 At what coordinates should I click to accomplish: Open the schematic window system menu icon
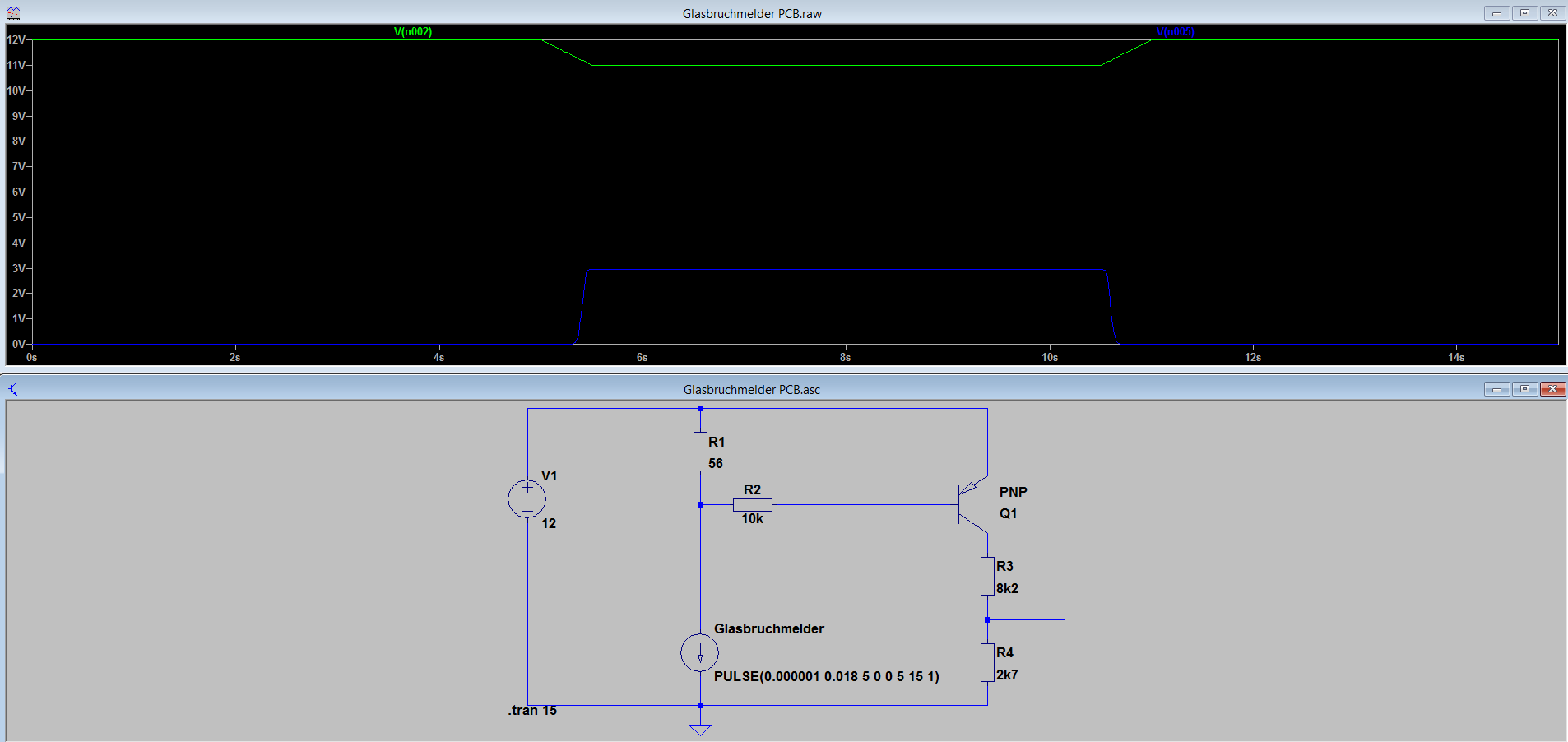pyautogui.click(x=12, y=389)
